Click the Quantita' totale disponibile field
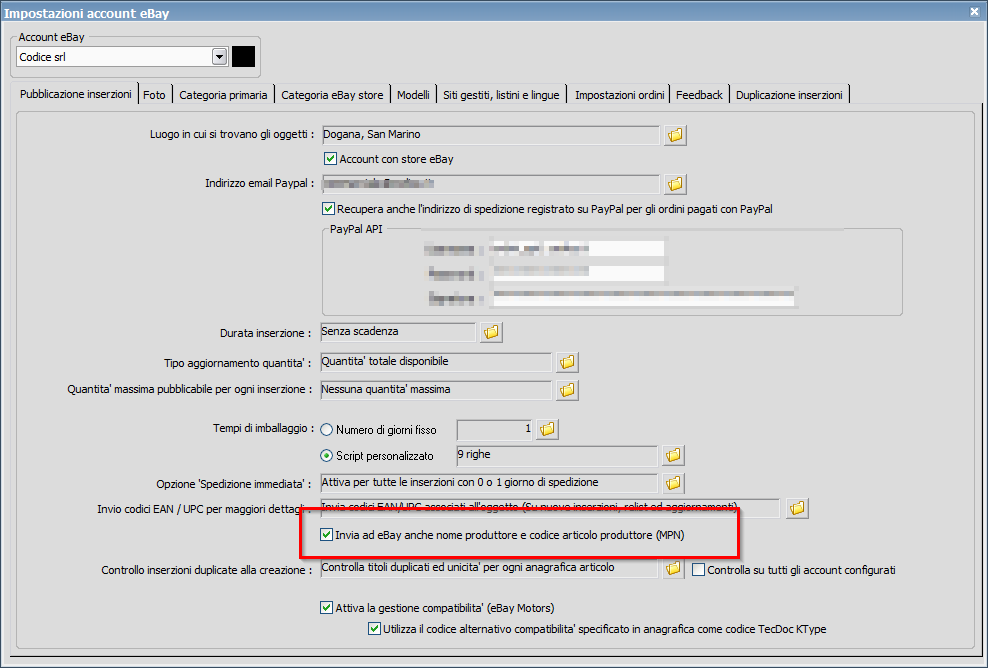Image resolution: width=988 pixels, height=668 pixels. pos(436,362)
